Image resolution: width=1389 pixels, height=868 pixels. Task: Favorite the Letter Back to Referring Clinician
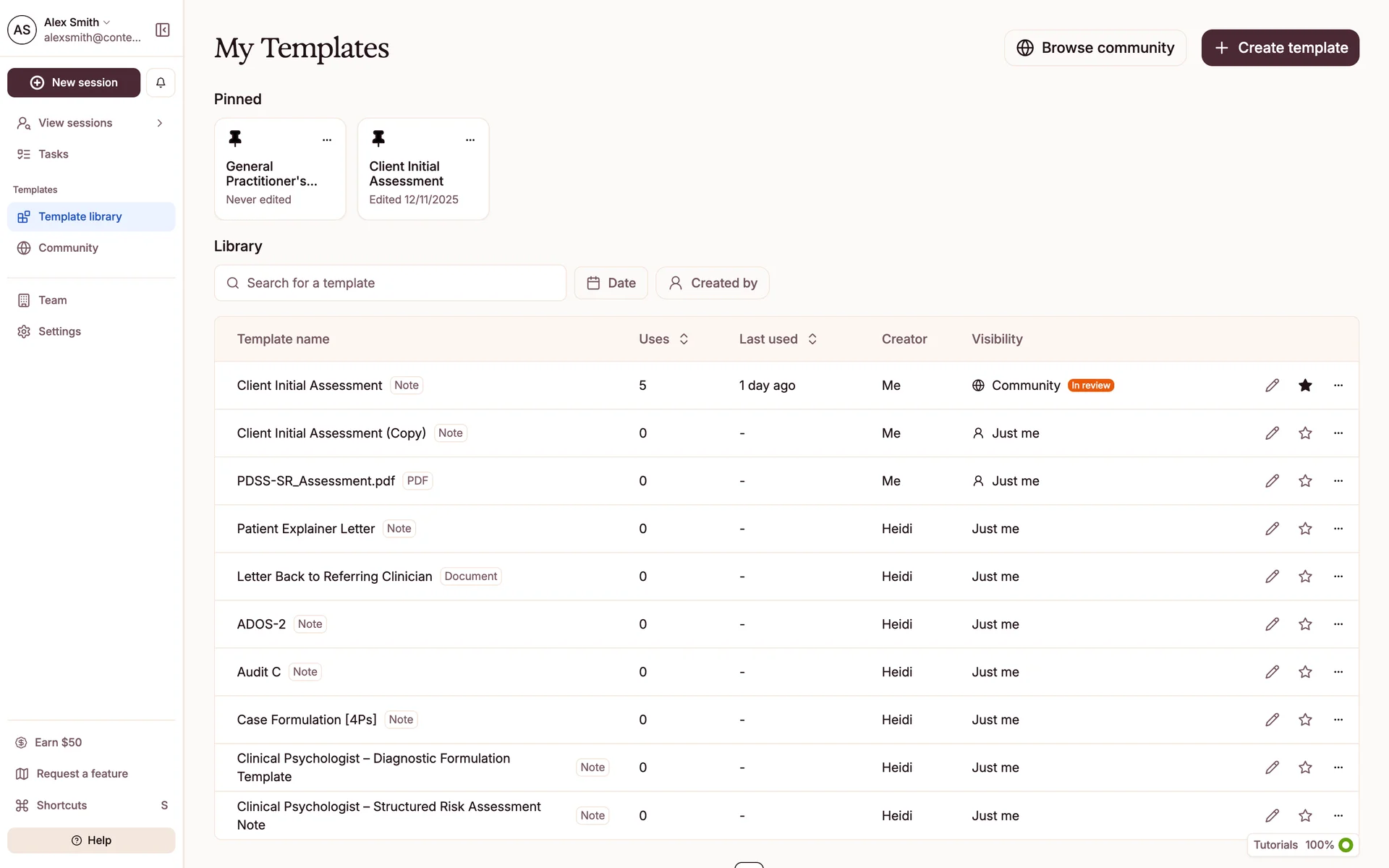point(1305,576)
